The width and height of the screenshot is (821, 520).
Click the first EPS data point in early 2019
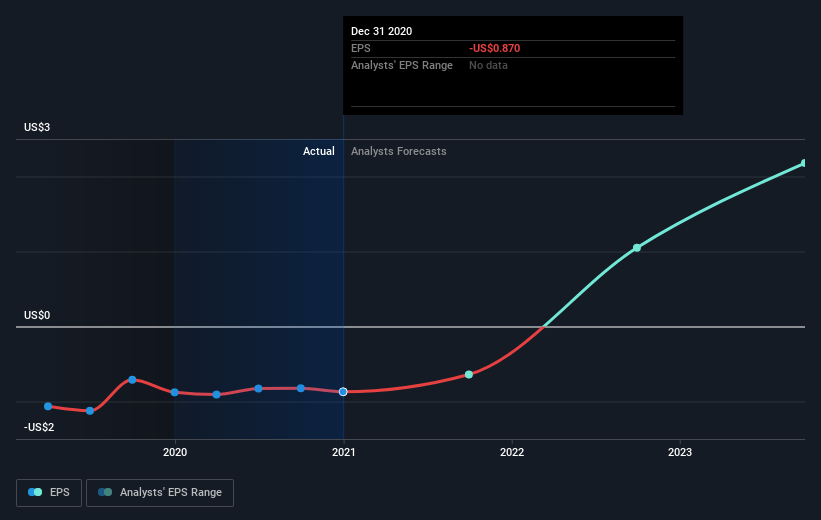[48, 406]
